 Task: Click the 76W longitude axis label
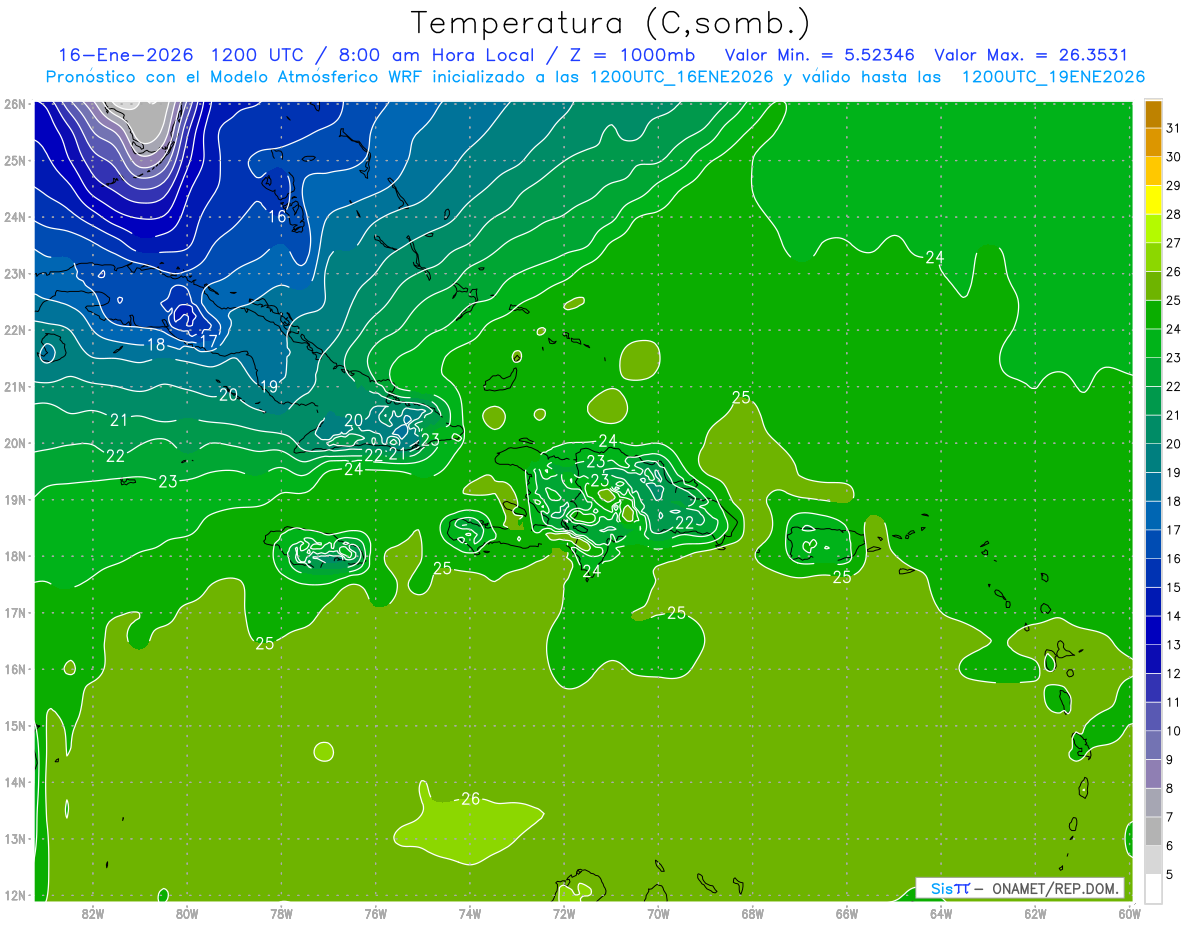pos(375,912)
